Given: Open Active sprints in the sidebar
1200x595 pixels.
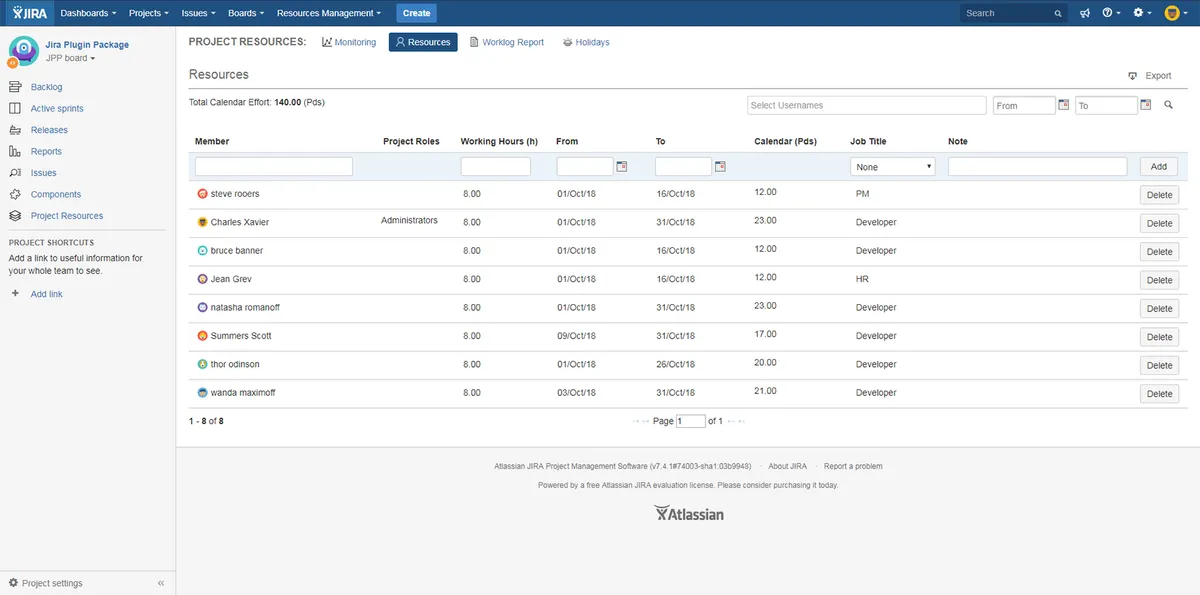Looking at the screenshot, I should 57,109.
